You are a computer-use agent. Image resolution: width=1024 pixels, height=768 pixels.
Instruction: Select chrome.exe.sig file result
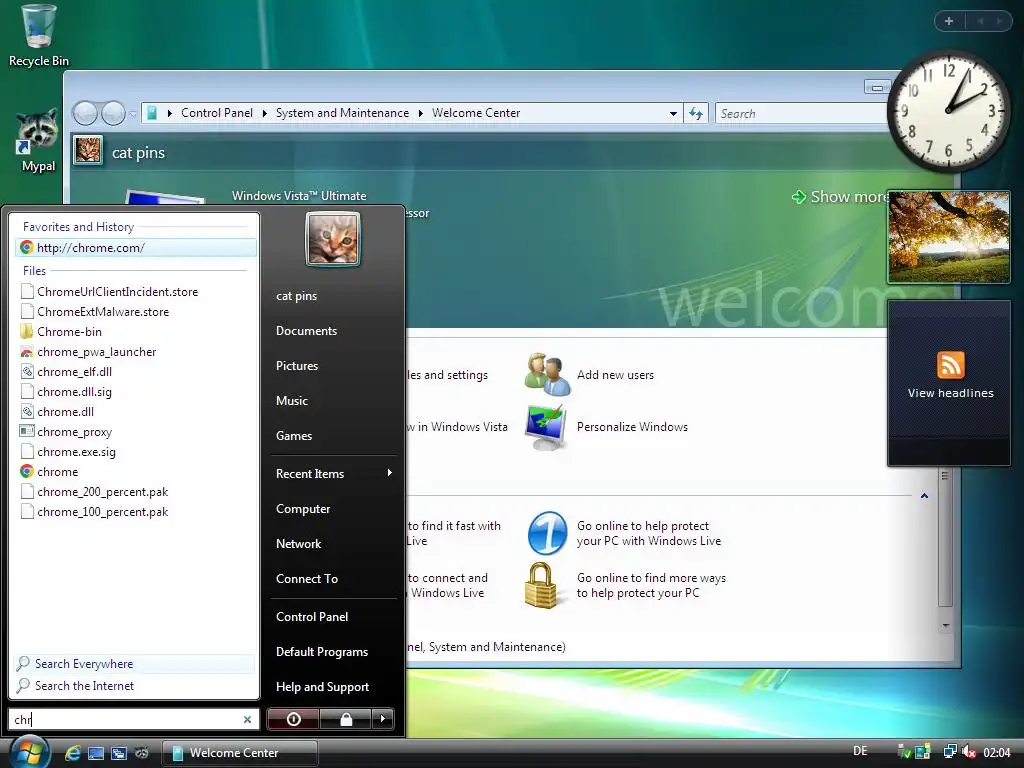pyautogui.click(x=76, y=452)
